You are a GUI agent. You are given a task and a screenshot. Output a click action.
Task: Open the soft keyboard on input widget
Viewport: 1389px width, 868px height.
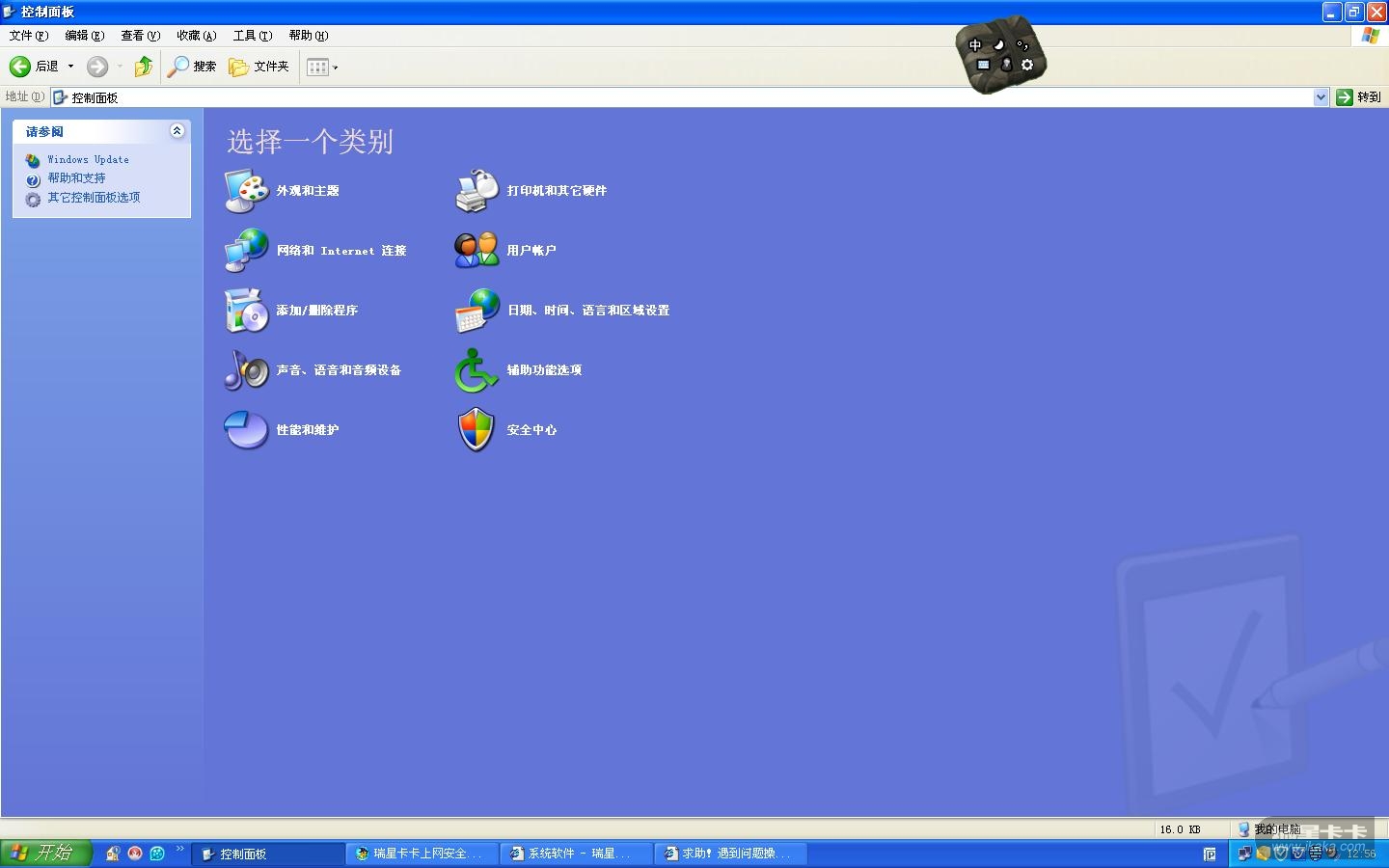click(x=983, y=65)
